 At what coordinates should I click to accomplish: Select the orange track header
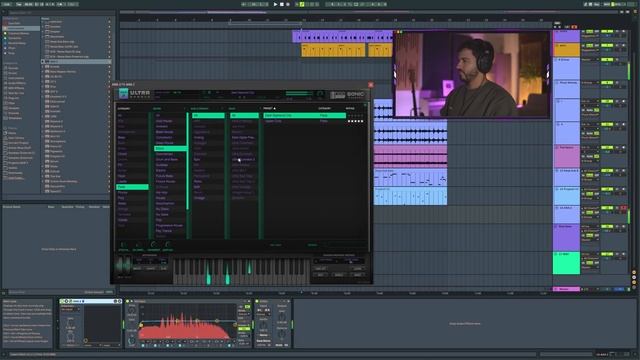566,50
